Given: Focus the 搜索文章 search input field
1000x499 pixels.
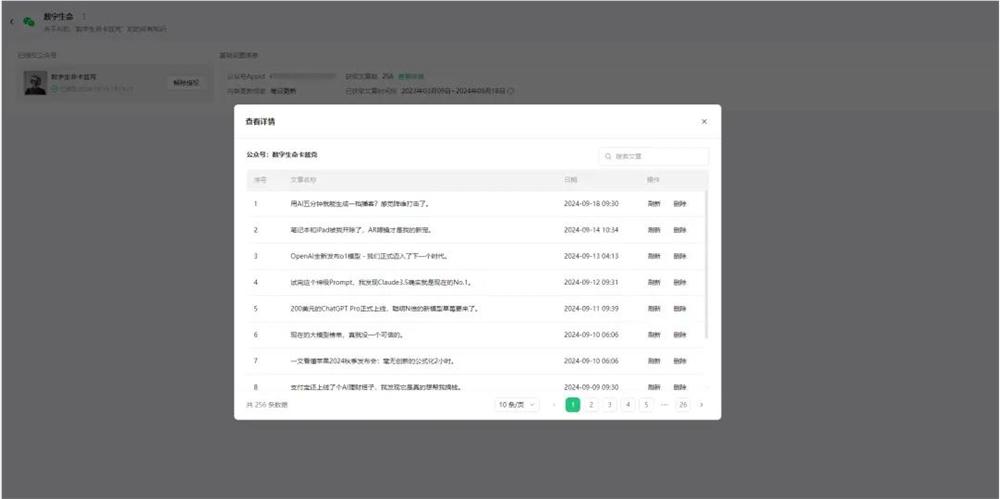Looking at the screenshot, I should click(x=654, y=156).
